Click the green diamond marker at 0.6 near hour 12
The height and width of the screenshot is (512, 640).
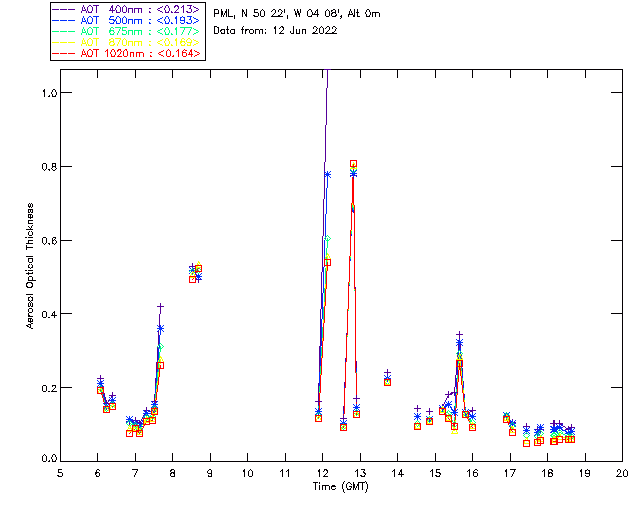click(327, 239)
